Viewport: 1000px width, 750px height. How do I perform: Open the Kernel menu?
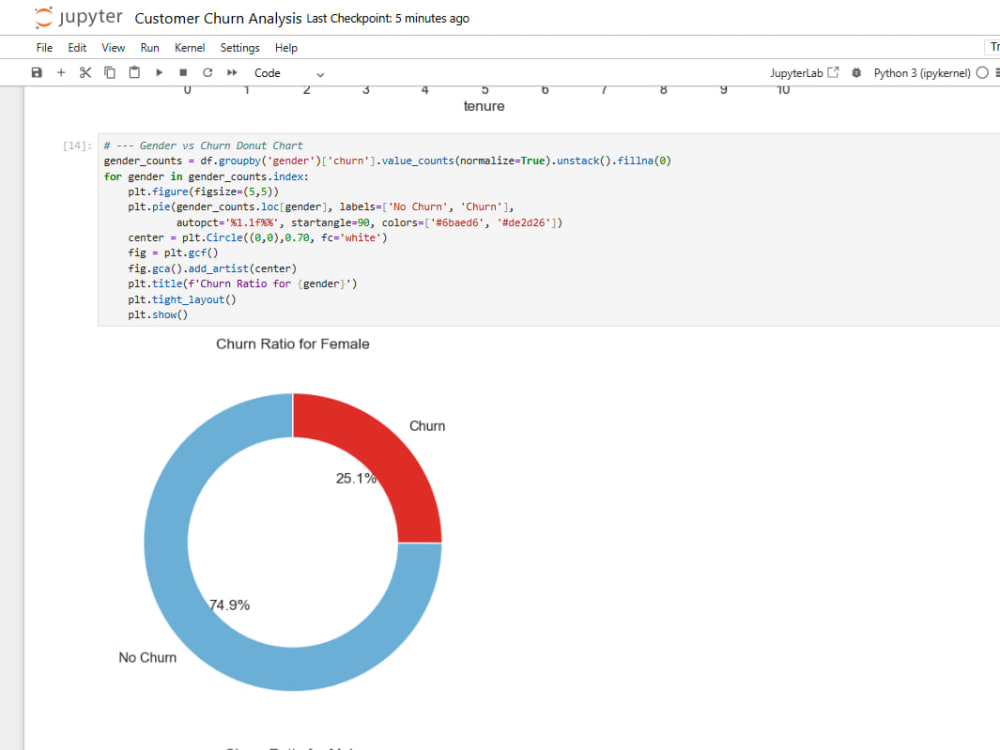[189, 48]
